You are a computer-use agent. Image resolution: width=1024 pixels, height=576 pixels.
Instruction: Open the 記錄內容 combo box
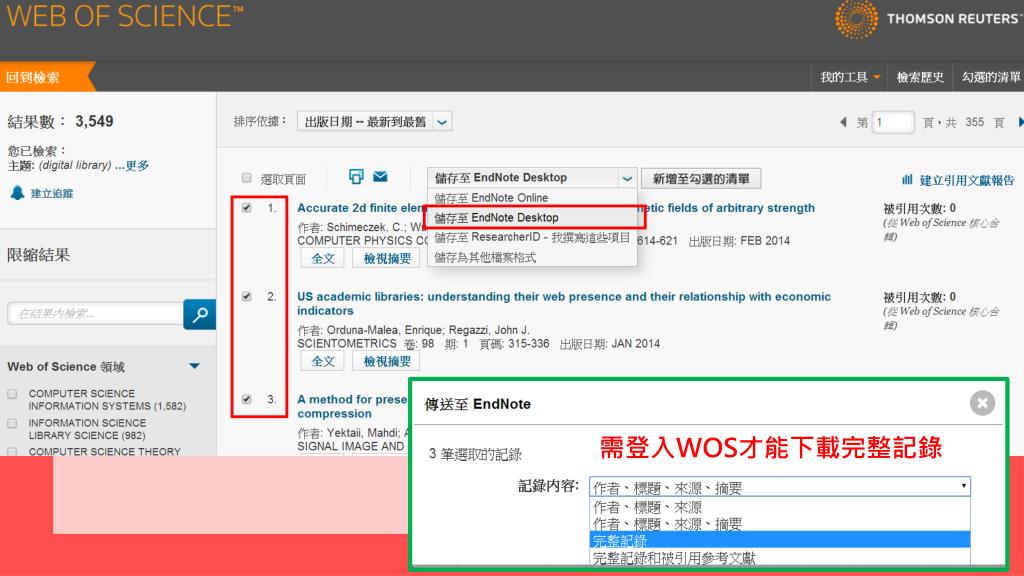(780, 487)
